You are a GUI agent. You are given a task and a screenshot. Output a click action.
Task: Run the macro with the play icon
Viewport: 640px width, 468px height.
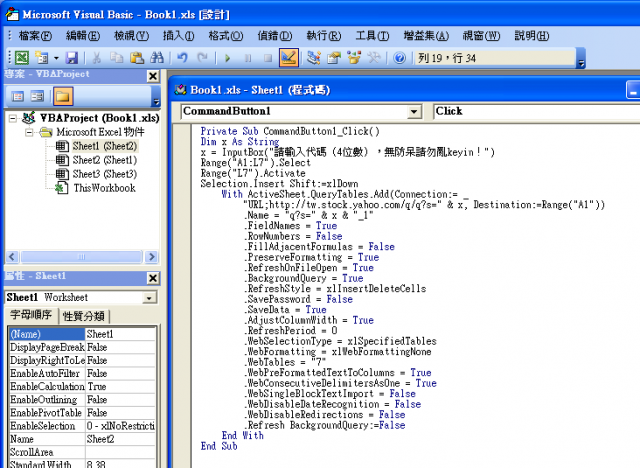coord(227,58)
